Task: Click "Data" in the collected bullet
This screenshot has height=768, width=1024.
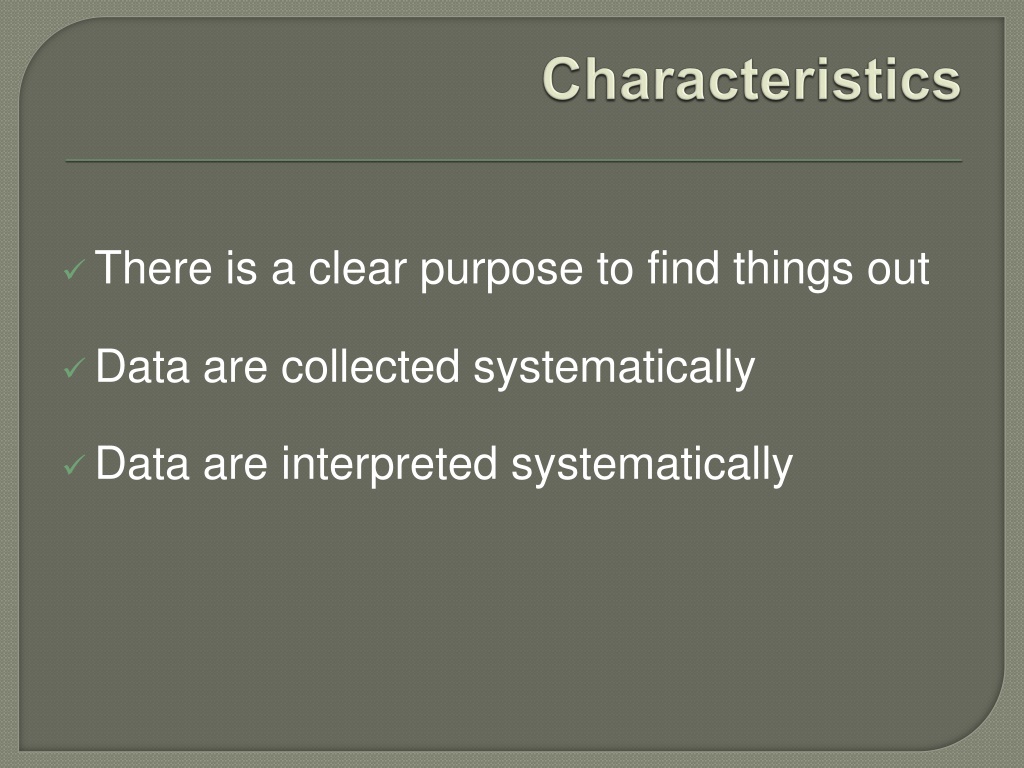Action: pyautogui.click(x=143, y=366)
